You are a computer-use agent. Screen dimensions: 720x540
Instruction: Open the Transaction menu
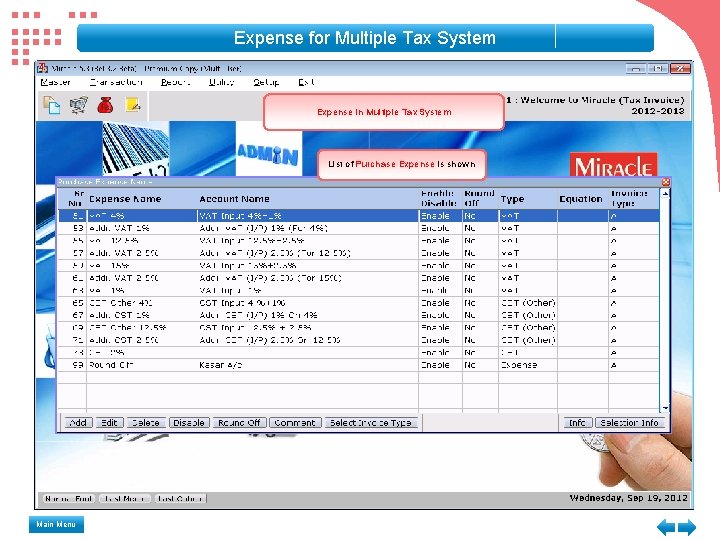116,82
